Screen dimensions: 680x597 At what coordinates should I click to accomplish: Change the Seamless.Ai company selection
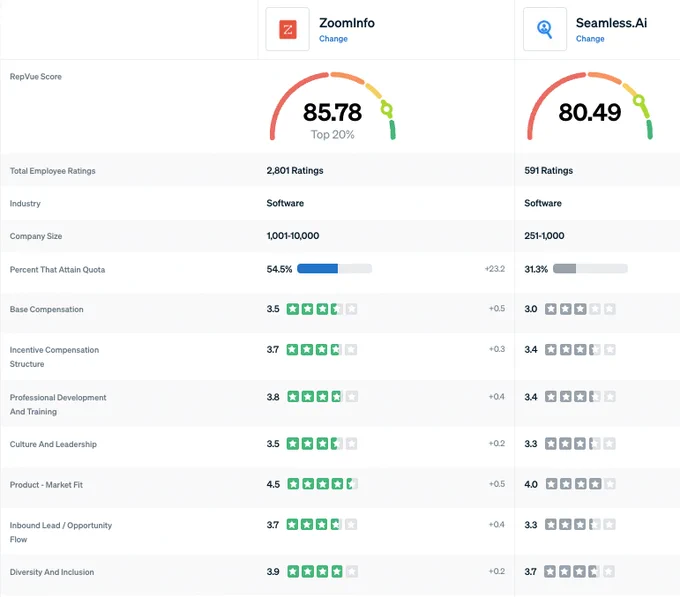(x=590, y=39)
